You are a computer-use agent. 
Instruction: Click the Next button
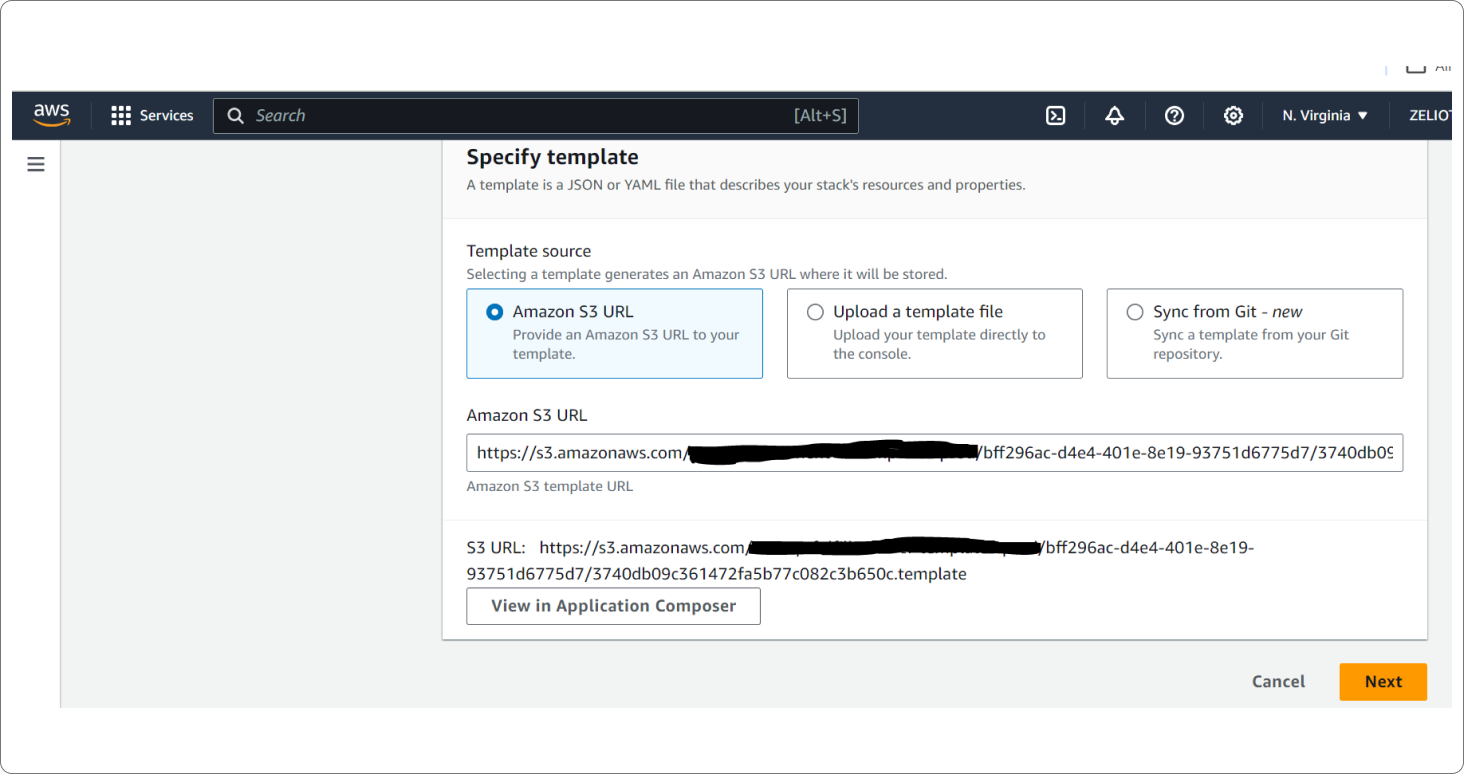[x=1382, y=682]
